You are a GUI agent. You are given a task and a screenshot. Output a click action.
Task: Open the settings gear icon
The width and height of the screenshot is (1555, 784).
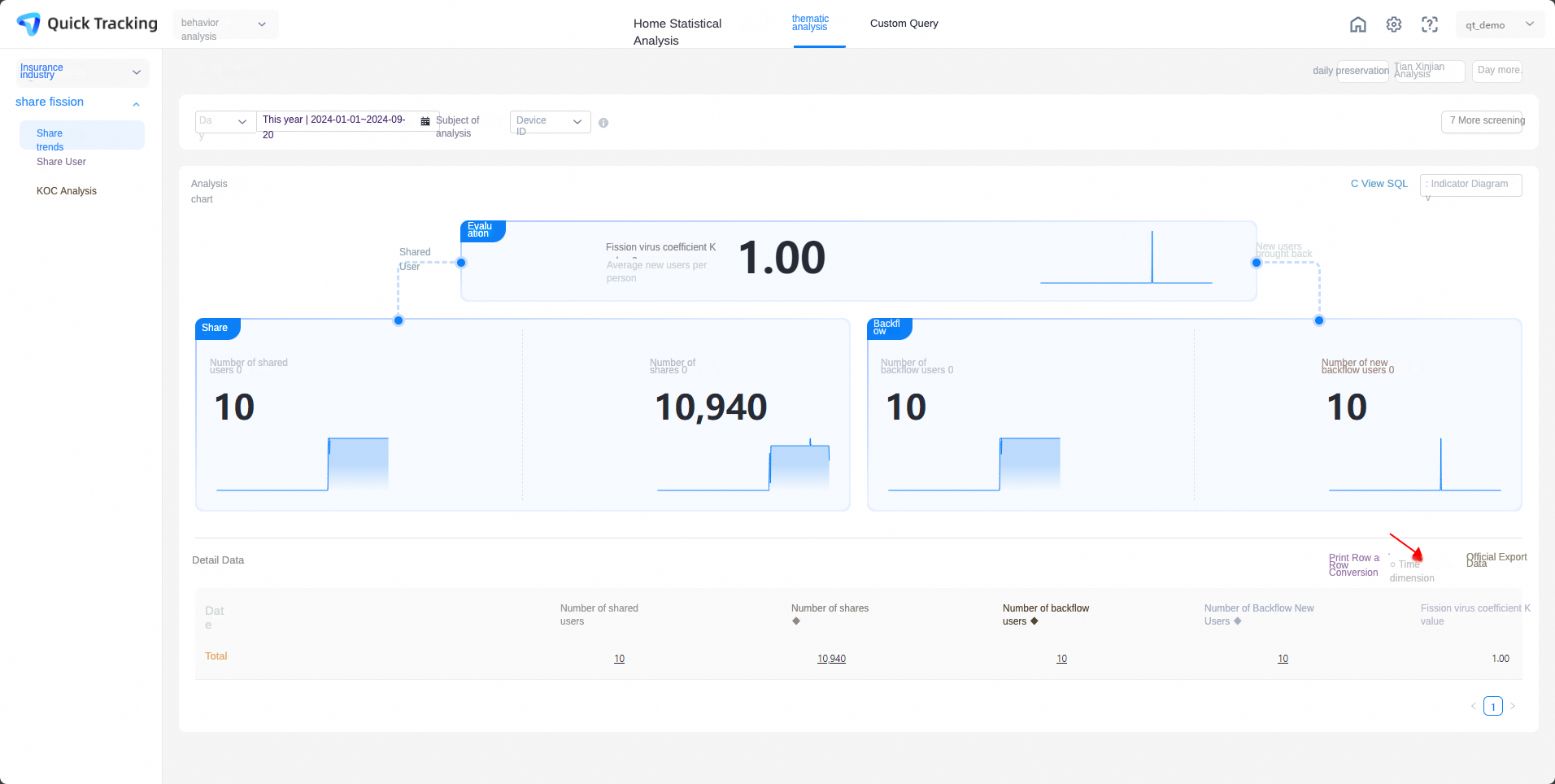tap(1394, 24)
